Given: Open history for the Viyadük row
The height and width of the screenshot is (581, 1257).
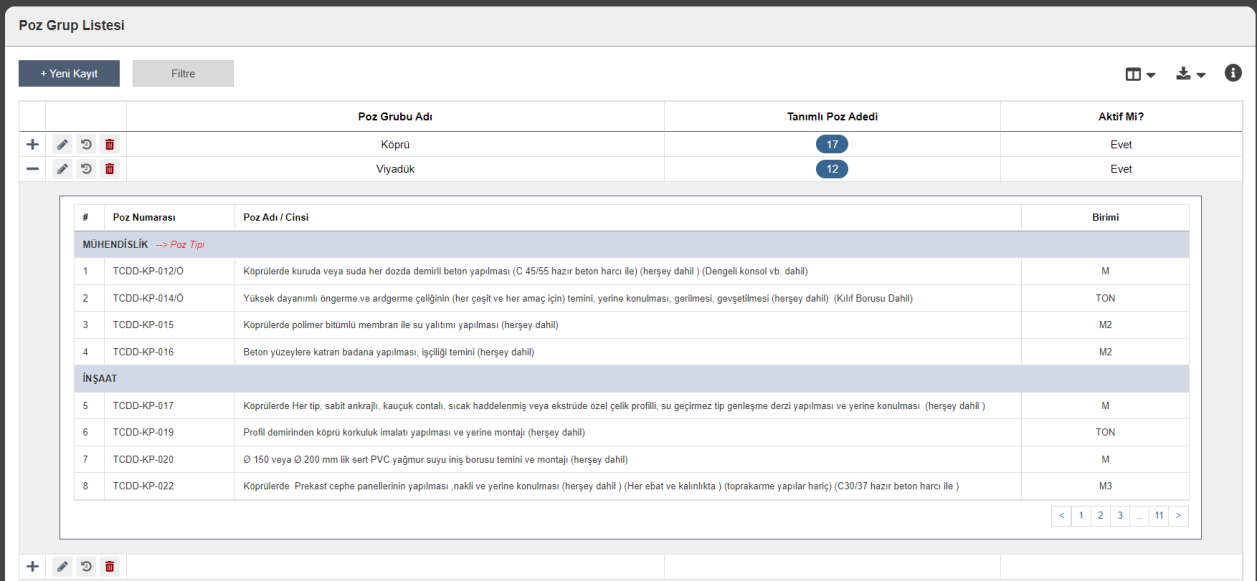Looking at the screenshot, I should (86, 169).
